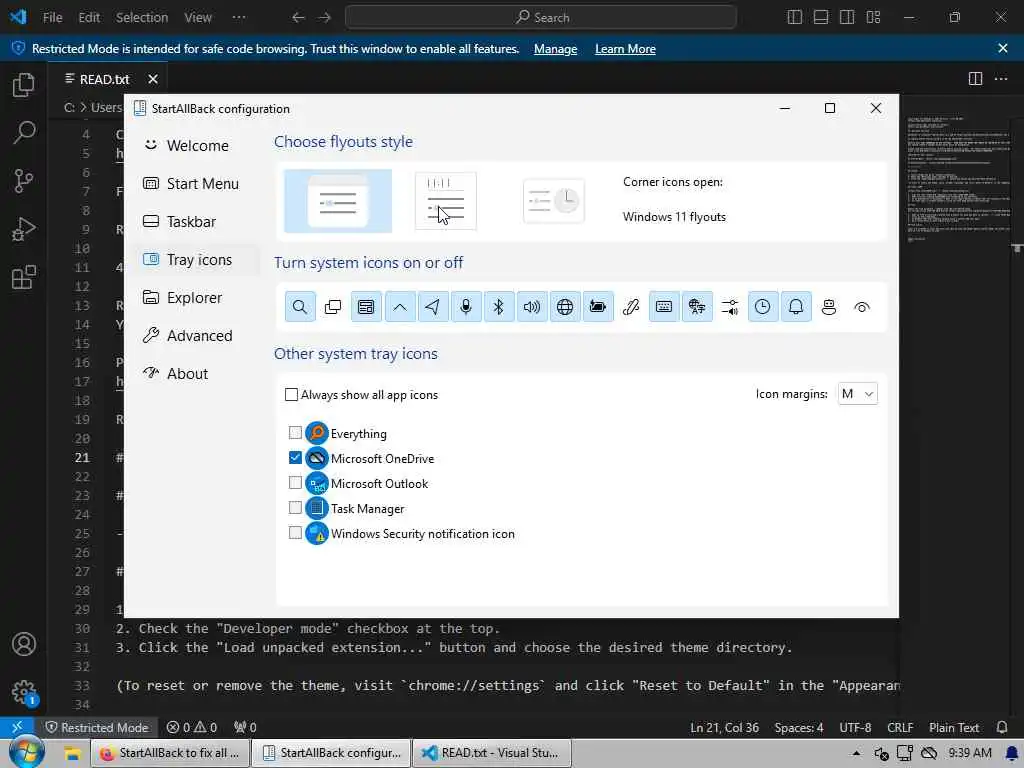Click the VS Code Search command box

(x=541, y=18)
